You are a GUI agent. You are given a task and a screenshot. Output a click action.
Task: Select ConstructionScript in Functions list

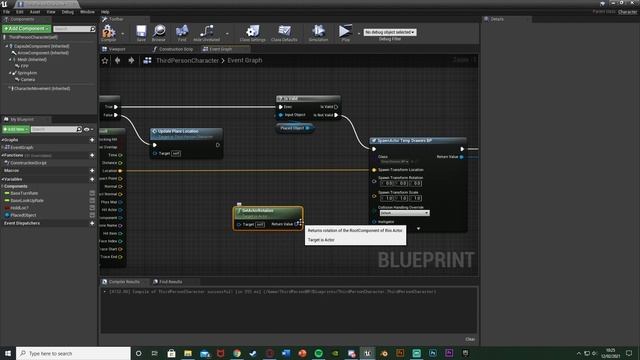29,163
